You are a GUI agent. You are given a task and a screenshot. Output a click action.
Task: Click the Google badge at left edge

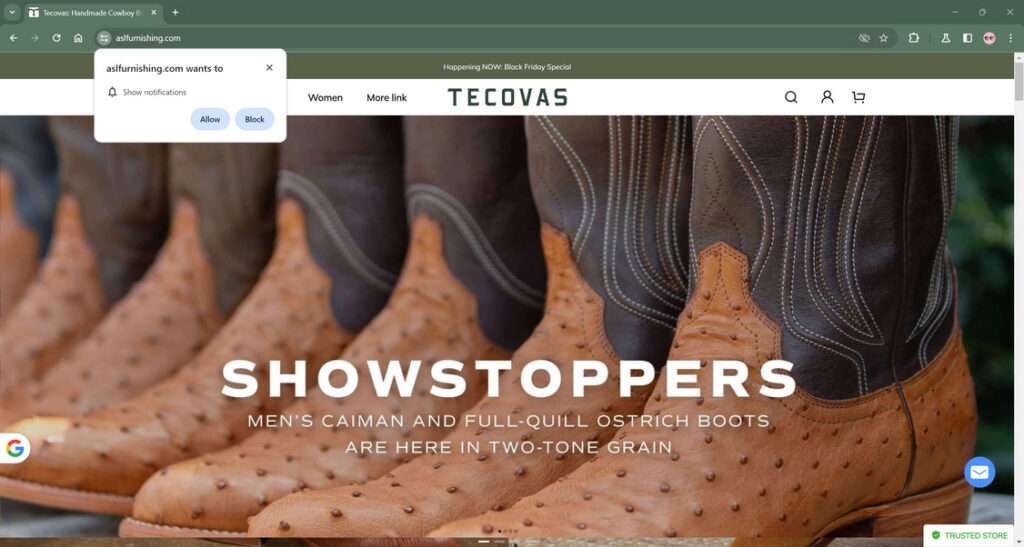(x=14, y=448)
